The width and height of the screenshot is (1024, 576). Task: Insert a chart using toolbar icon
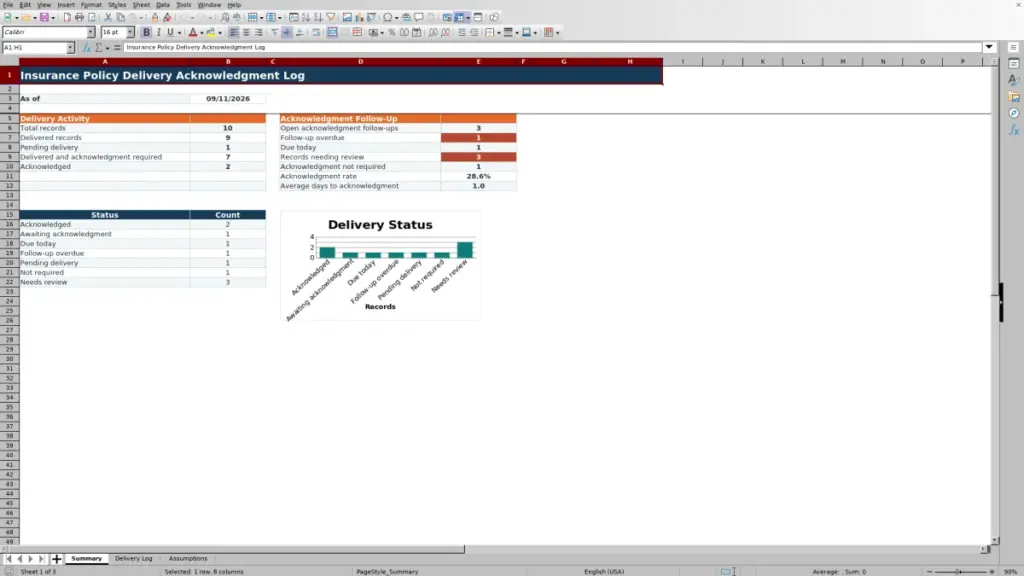click(x=359, y=18)
